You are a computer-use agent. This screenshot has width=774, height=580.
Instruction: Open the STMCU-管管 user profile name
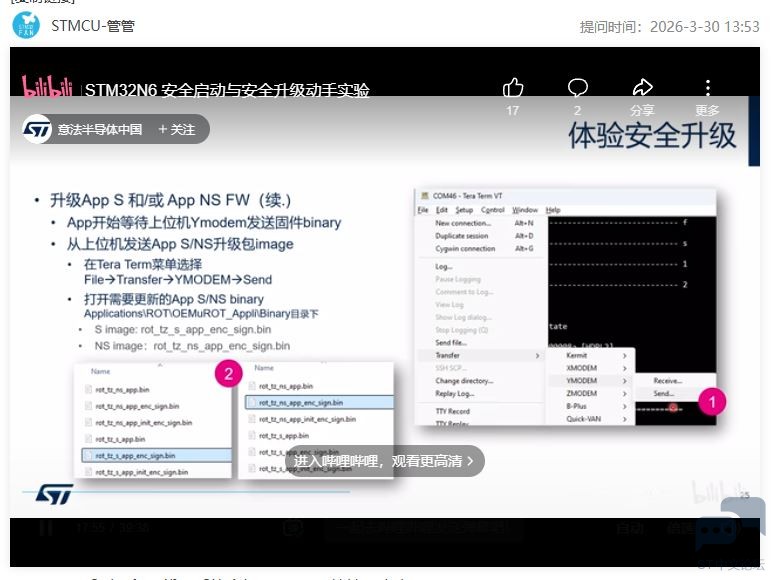[93, 25]
